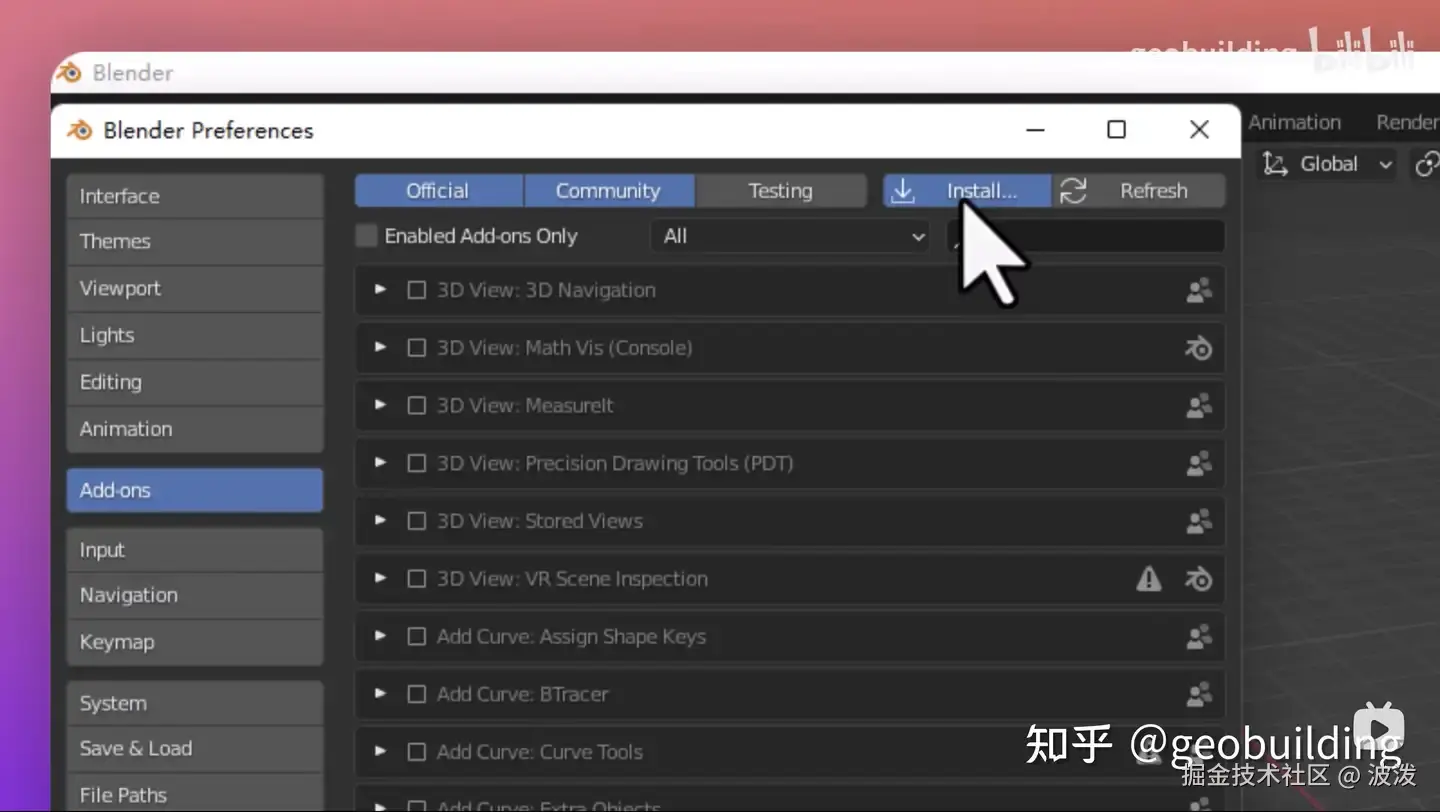The height and width of the screenshot is (812, 1440).
Task: Expand the VR Scene Inspection details
Action: (380, 578)
